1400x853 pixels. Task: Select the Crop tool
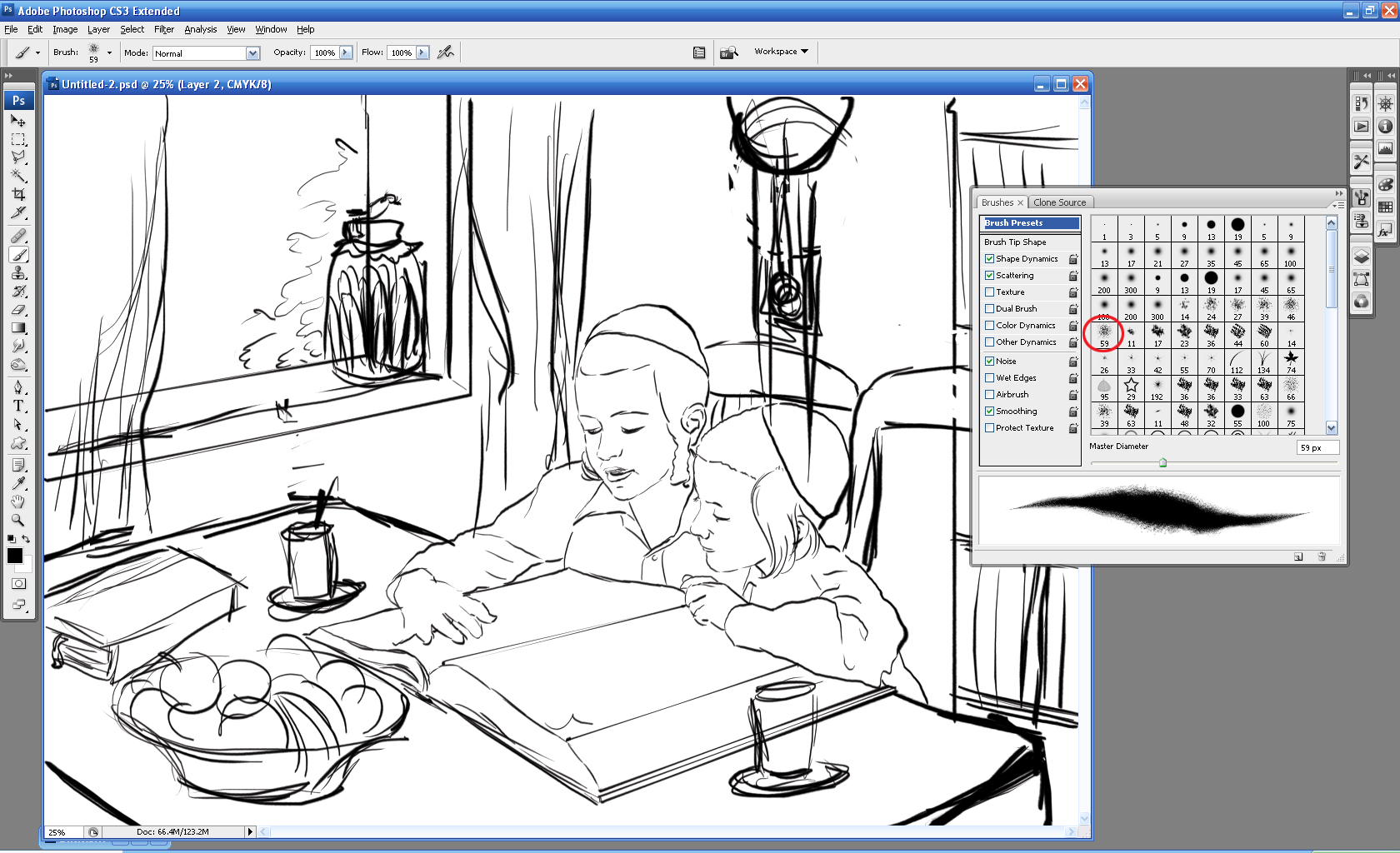[x=17, y=194]
